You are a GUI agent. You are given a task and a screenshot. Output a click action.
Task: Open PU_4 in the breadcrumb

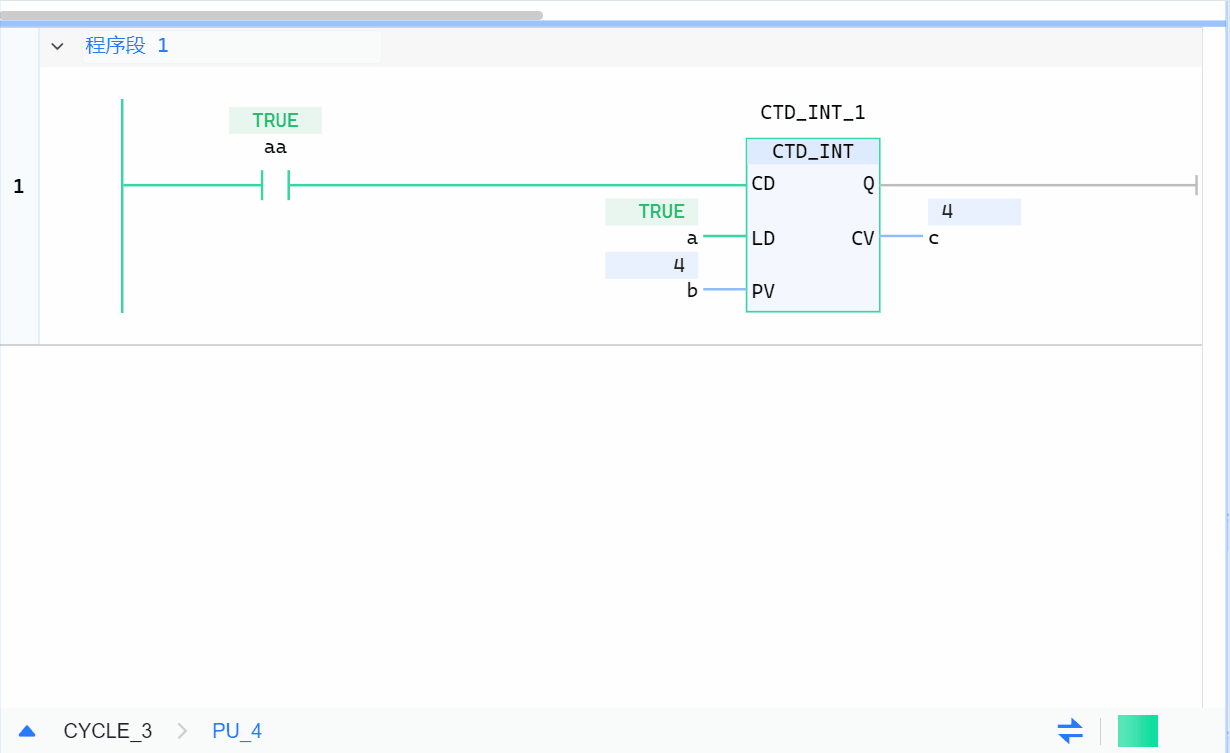tap(237, 731)
